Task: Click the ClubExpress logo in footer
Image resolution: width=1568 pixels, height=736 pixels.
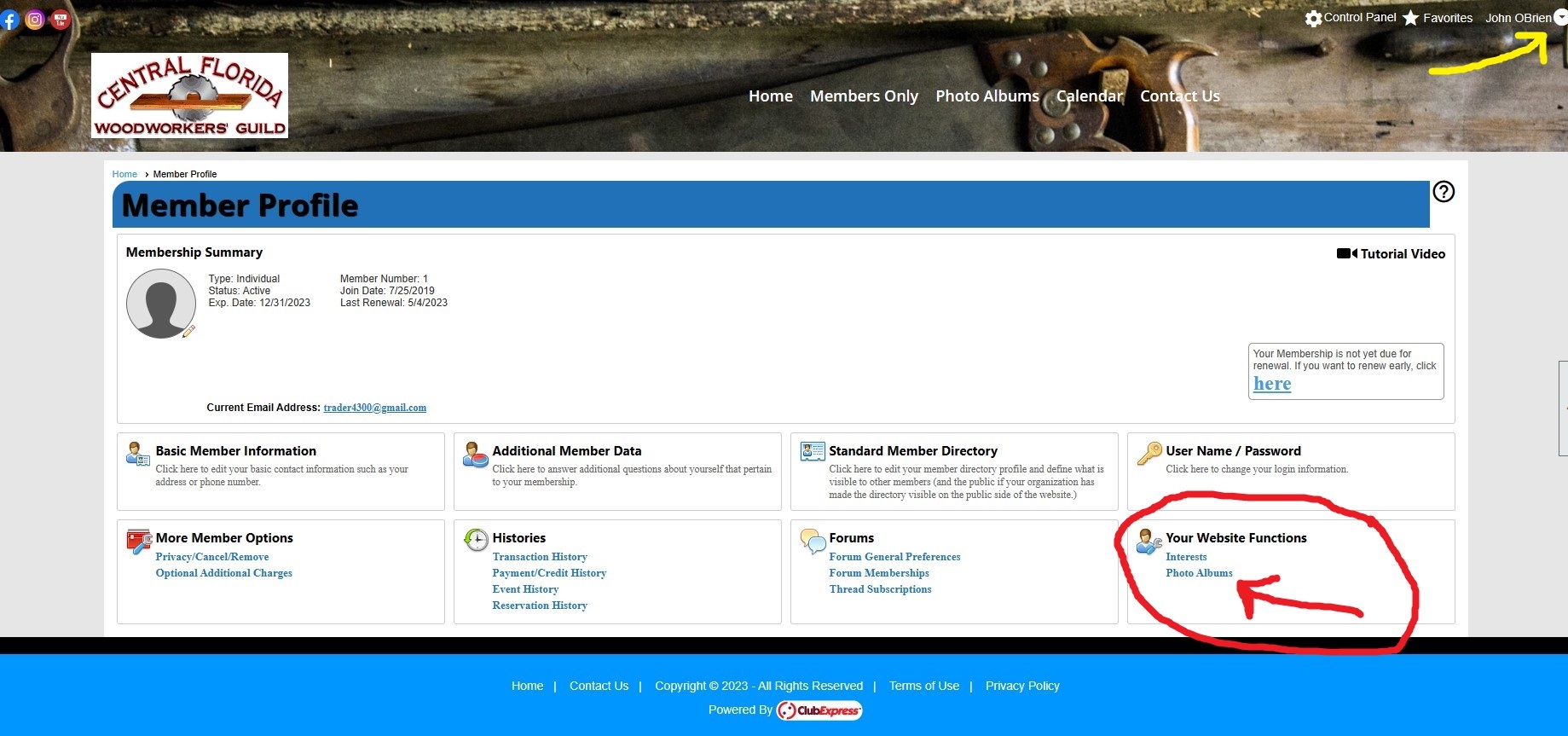Action: (819, 710)
